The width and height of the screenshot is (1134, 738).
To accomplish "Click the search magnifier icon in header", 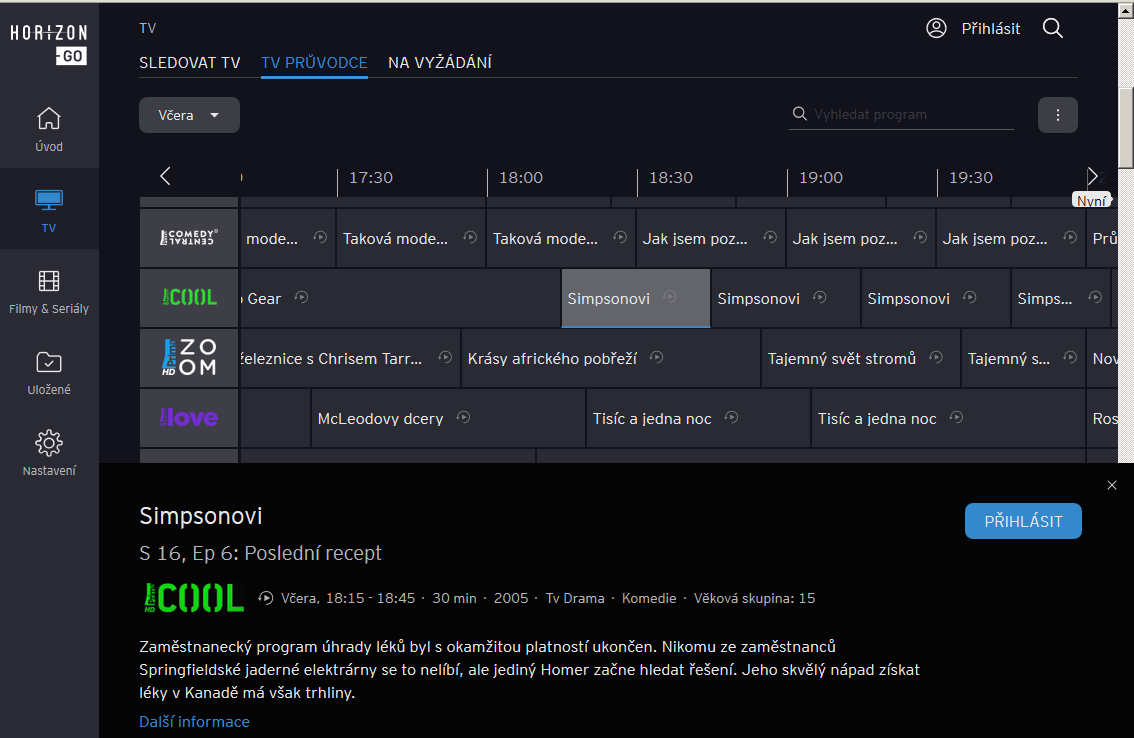I will coord(1052,28).
